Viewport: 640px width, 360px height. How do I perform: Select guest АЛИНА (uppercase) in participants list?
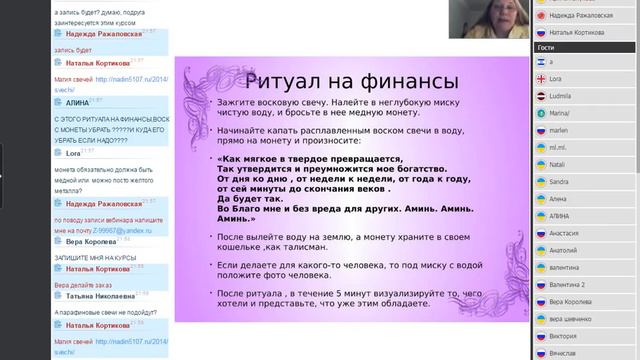pyautogui.click(x=584, y=216)
